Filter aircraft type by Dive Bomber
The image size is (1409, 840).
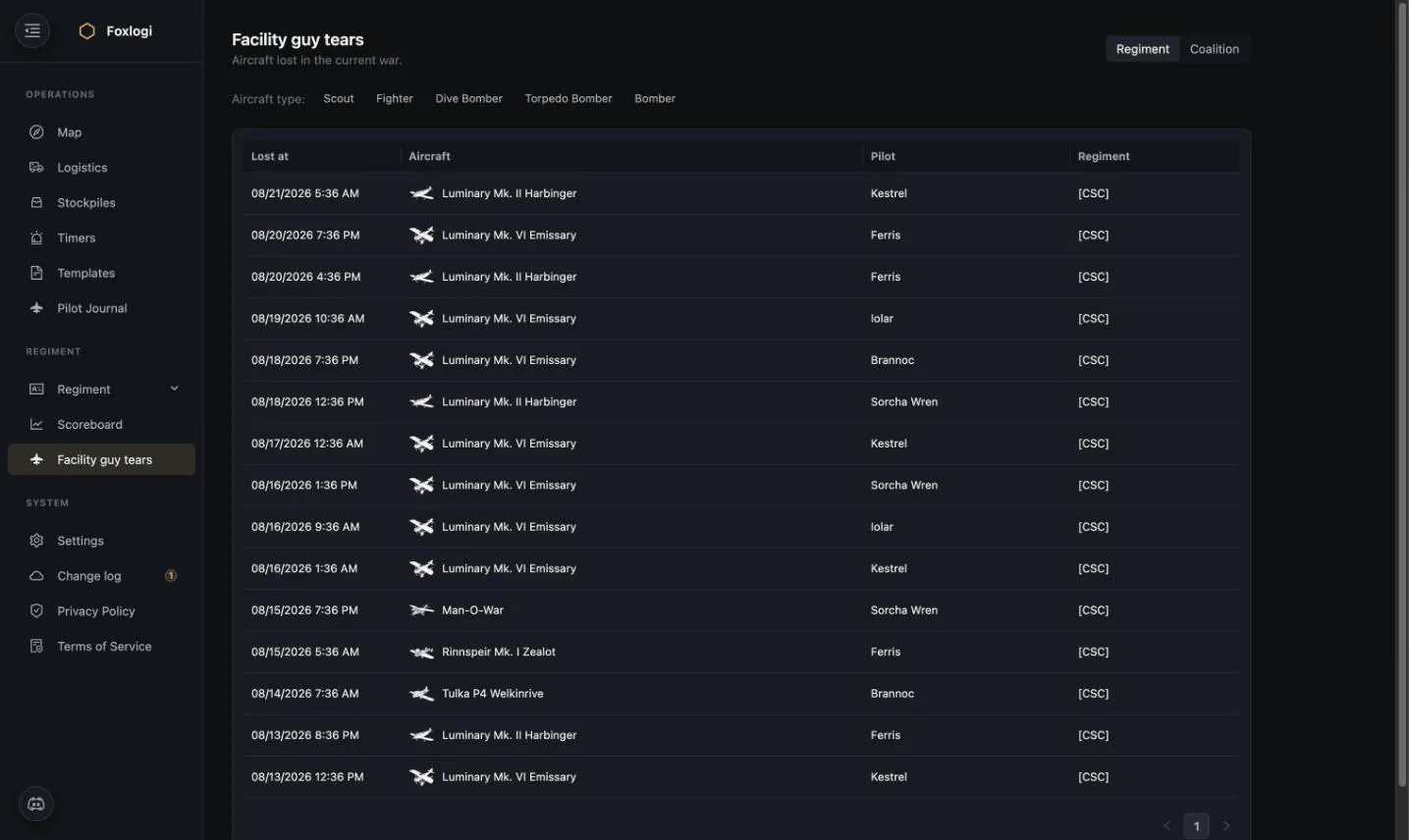(x=469, y=99)
